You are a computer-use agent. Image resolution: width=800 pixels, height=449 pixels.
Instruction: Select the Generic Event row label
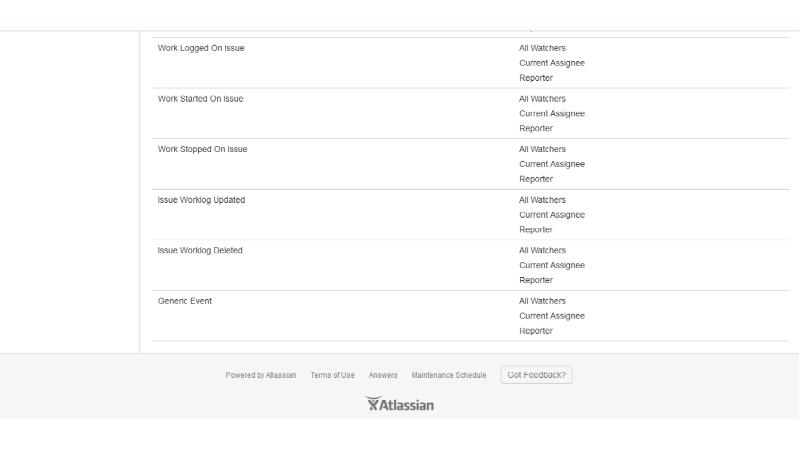click(185, 301)
